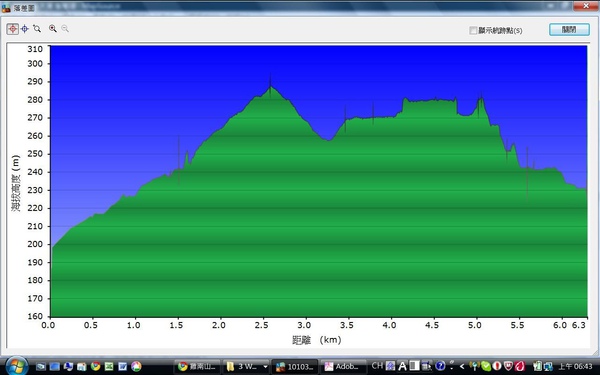
Task: Enable the 顯示航跡點(S) checkbox
Action: click(x=473, y=30)
